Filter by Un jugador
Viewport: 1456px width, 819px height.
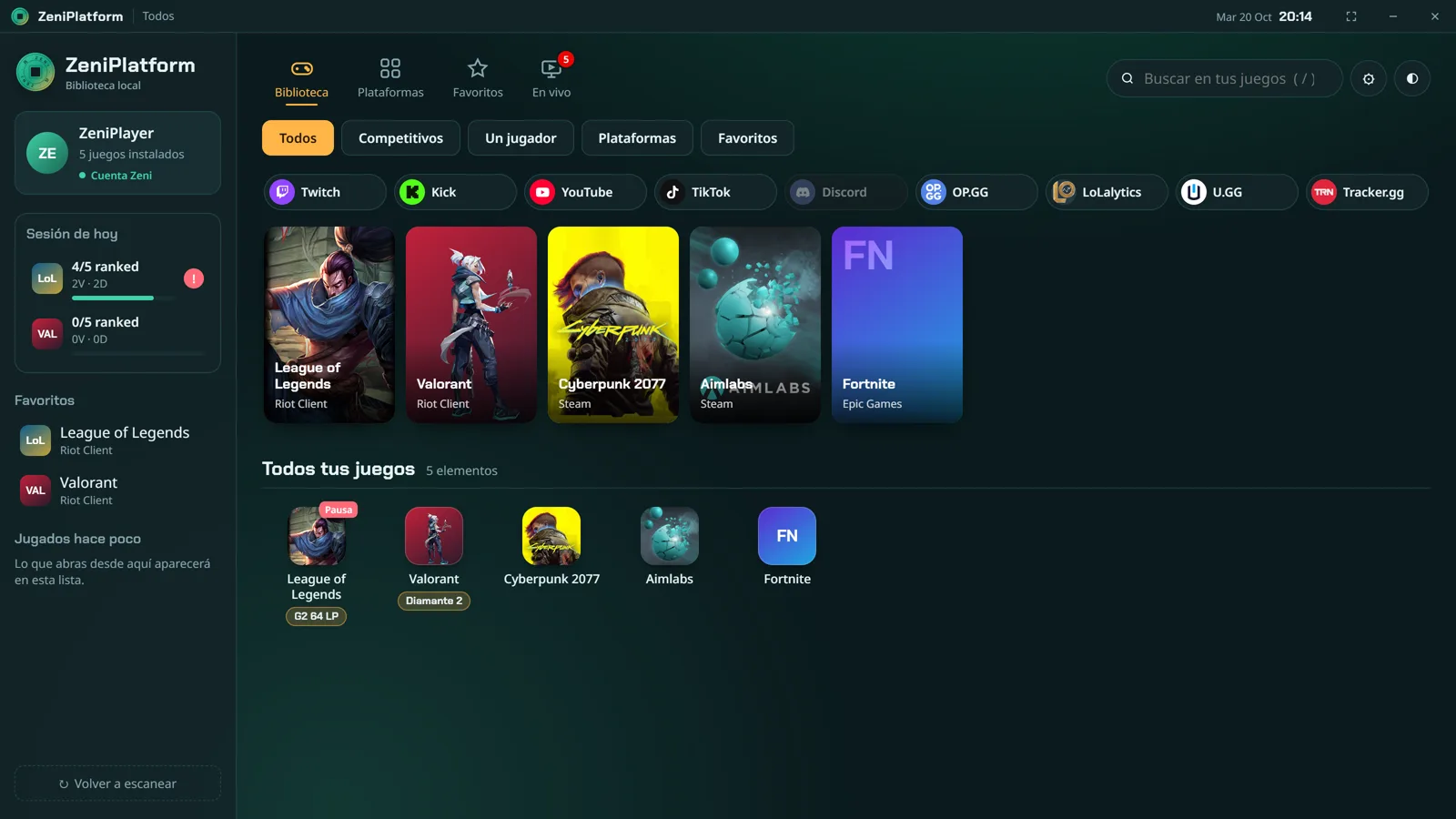521,138
